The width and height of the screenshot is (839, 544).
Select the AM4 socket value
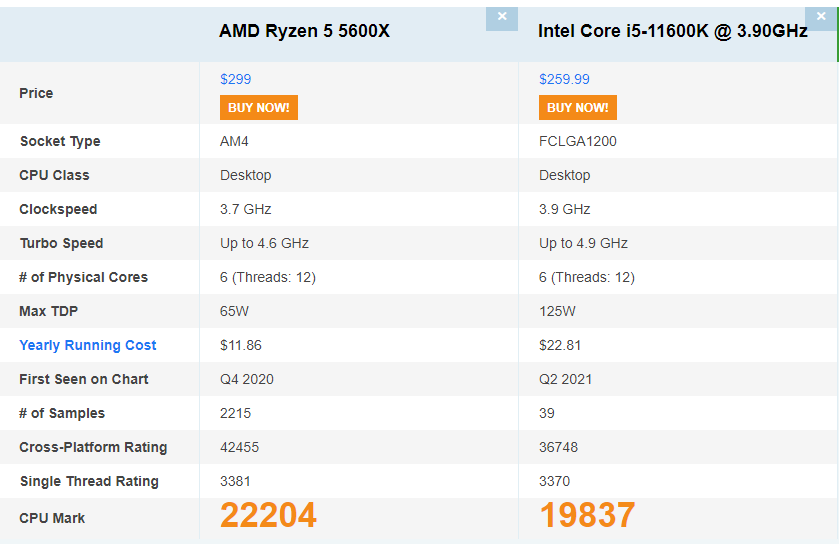(x=234, y=141)
